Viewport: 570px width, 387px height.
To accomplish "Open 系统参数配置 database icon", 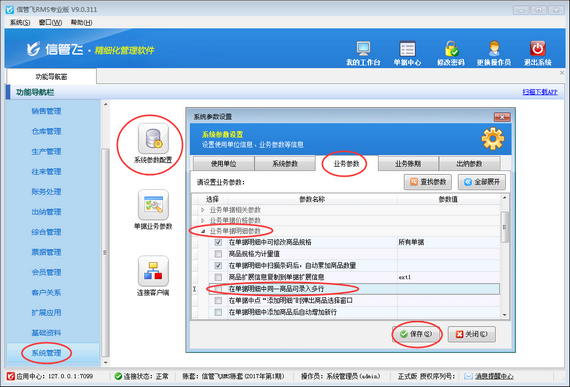I will pyautogui.click(x=153, y=138).
